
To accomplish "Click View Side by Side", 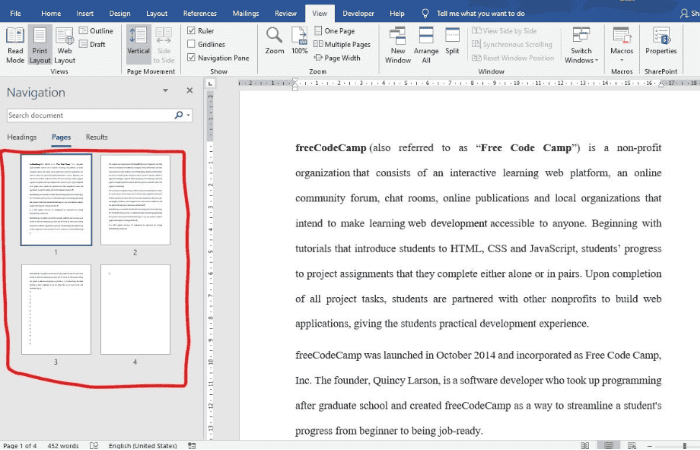I will (504, 31).
